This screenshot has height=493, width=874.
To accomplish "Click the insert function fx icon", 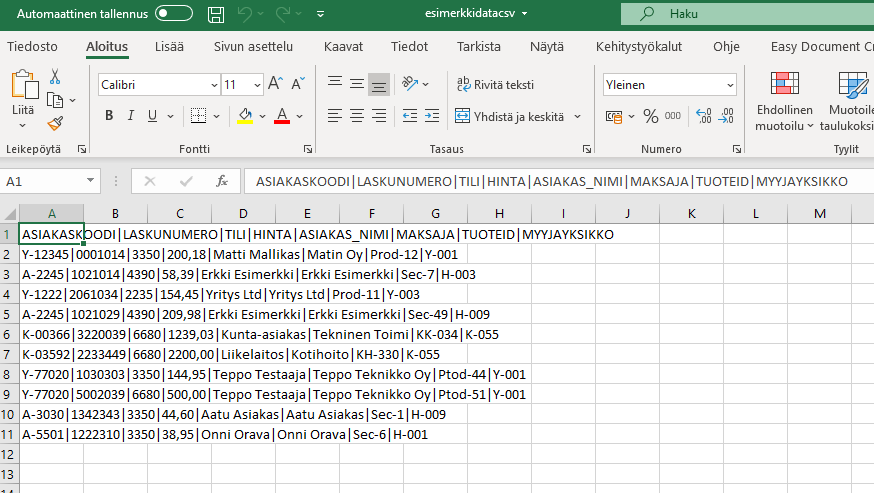I will coord(222,181).
